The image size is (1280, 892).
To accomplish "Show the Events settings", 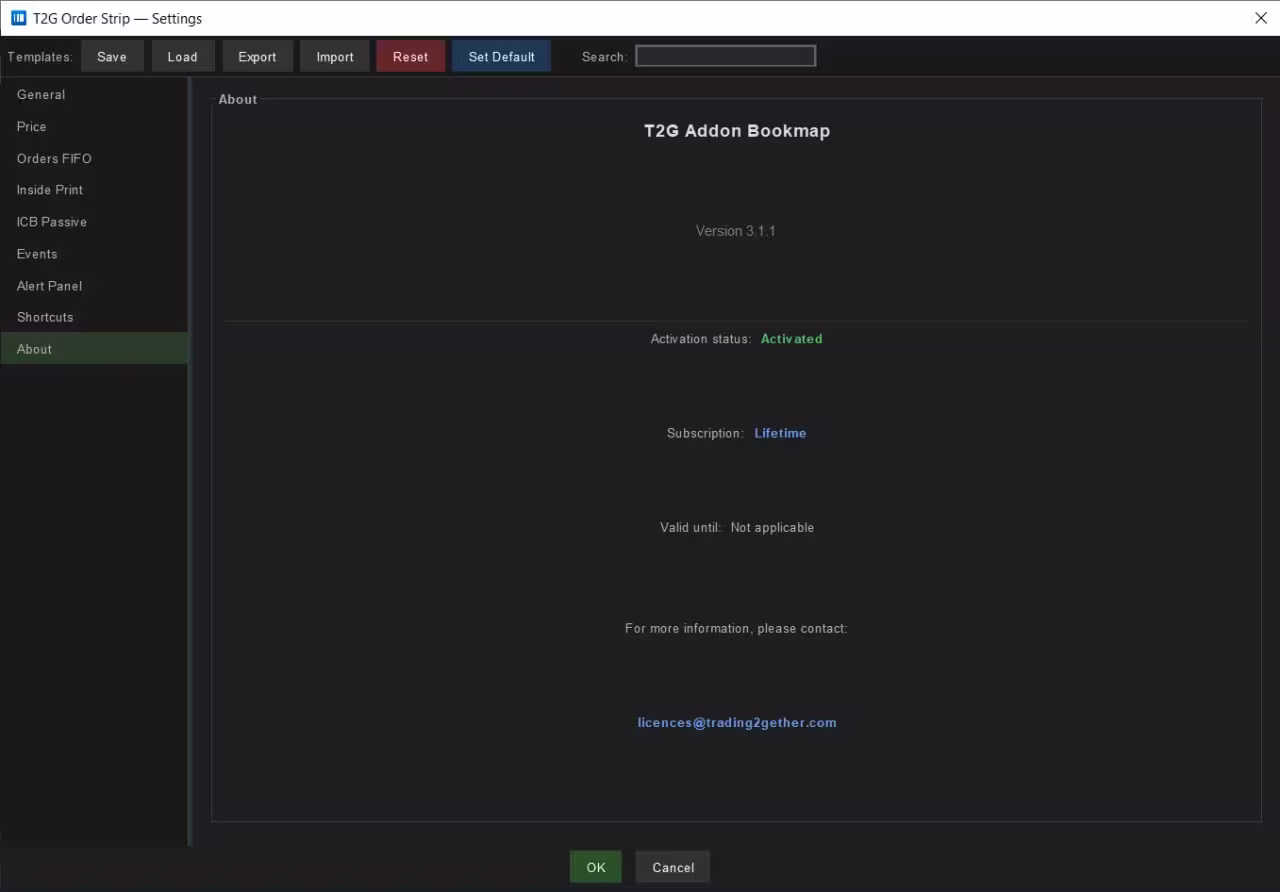I will click(x=94, y=254).
